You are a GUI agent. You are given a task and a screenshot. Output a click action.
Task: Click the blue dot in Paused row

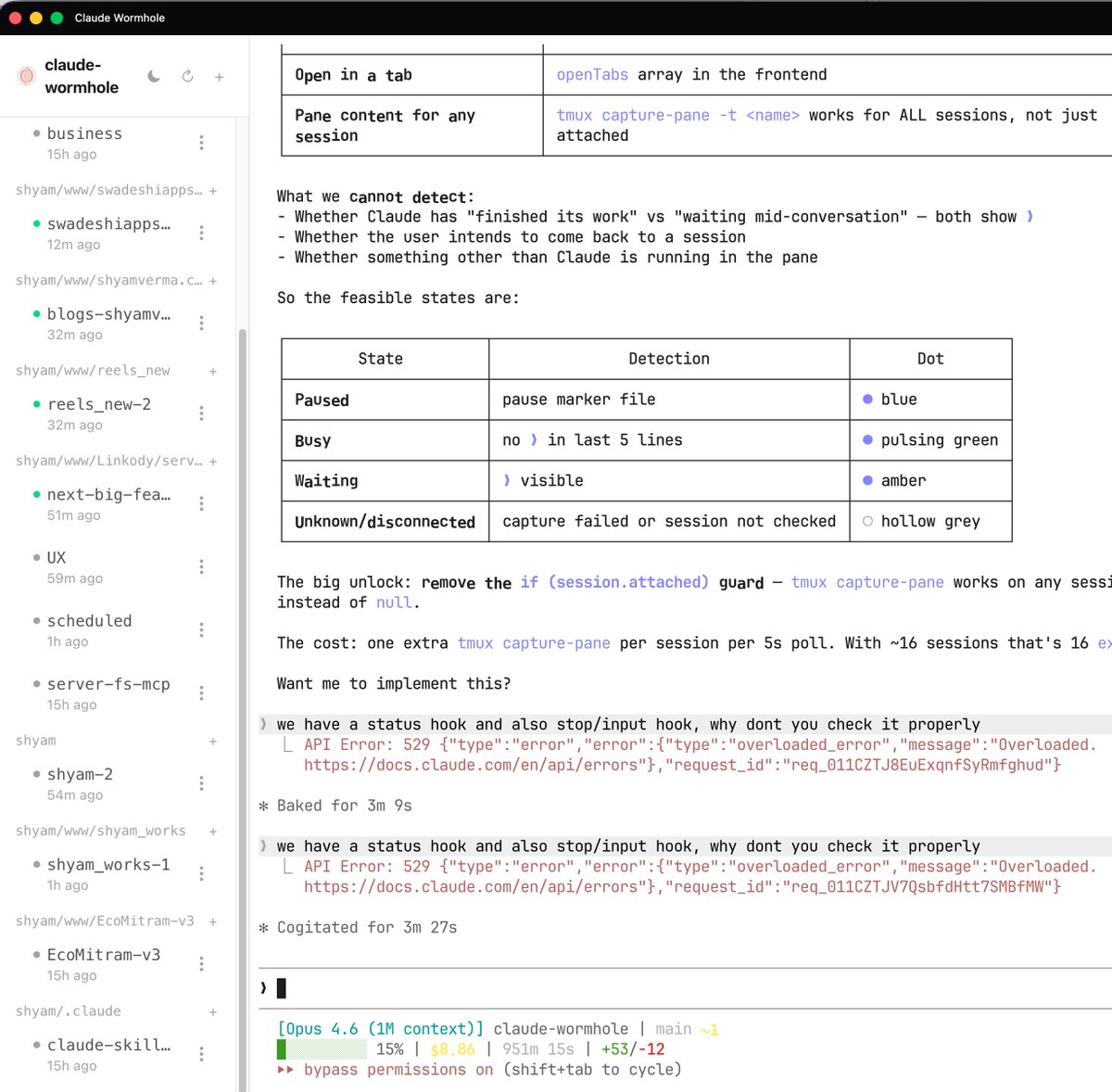867,400
